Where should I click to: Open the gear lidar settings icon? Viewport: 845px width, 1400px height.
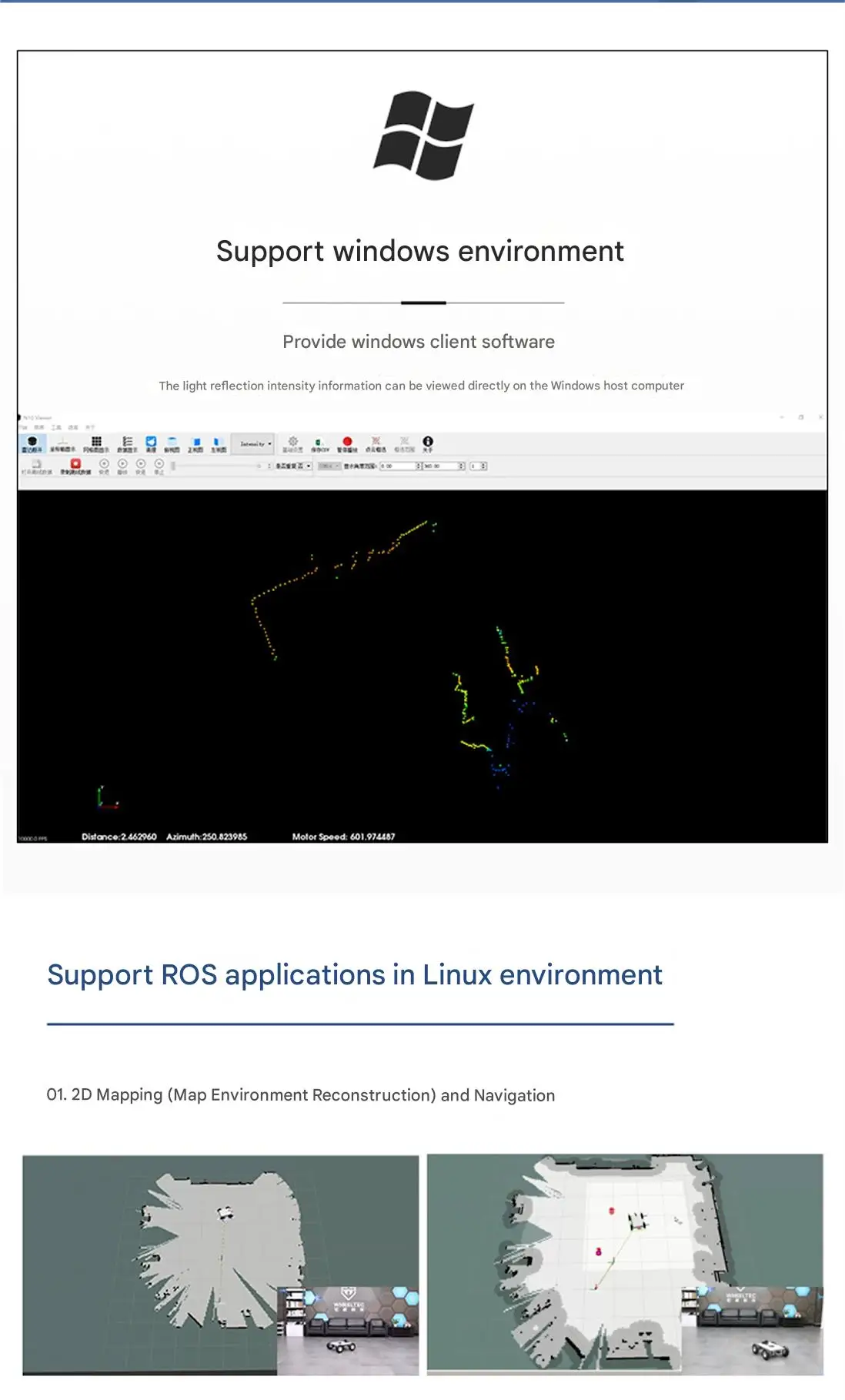[x=292, y=444]
